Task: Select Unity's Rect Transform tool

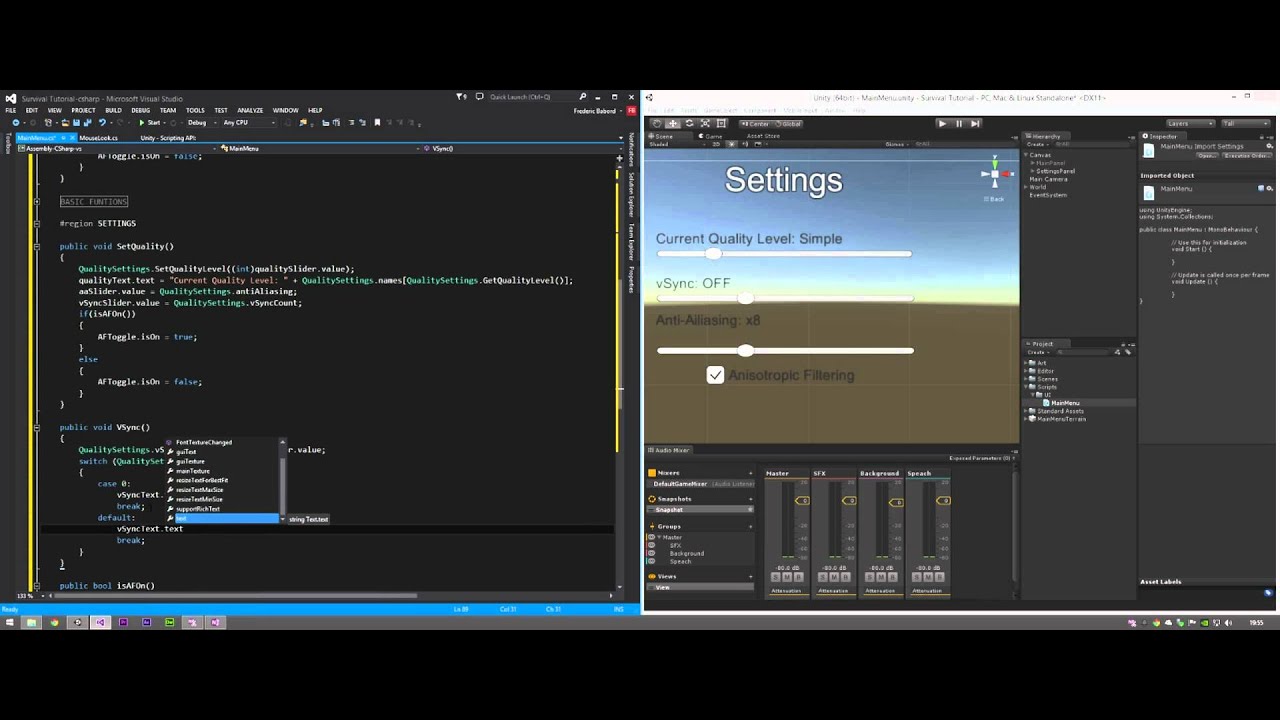Action: point(721,123)
